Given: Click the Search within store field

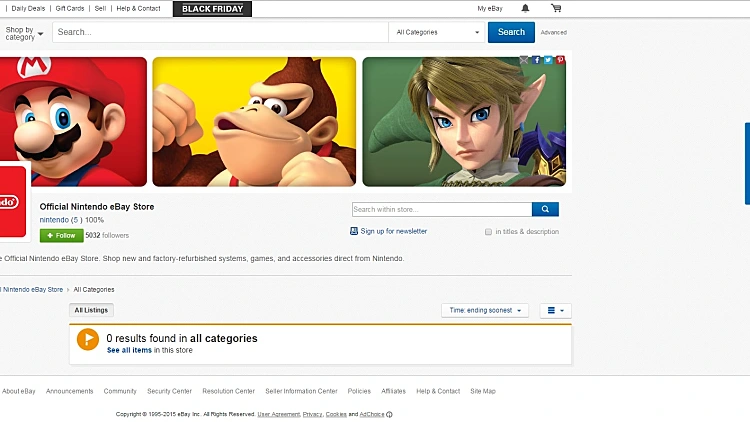Looking at the screenshot, I should pyautogui.click(x=442, y=209).
